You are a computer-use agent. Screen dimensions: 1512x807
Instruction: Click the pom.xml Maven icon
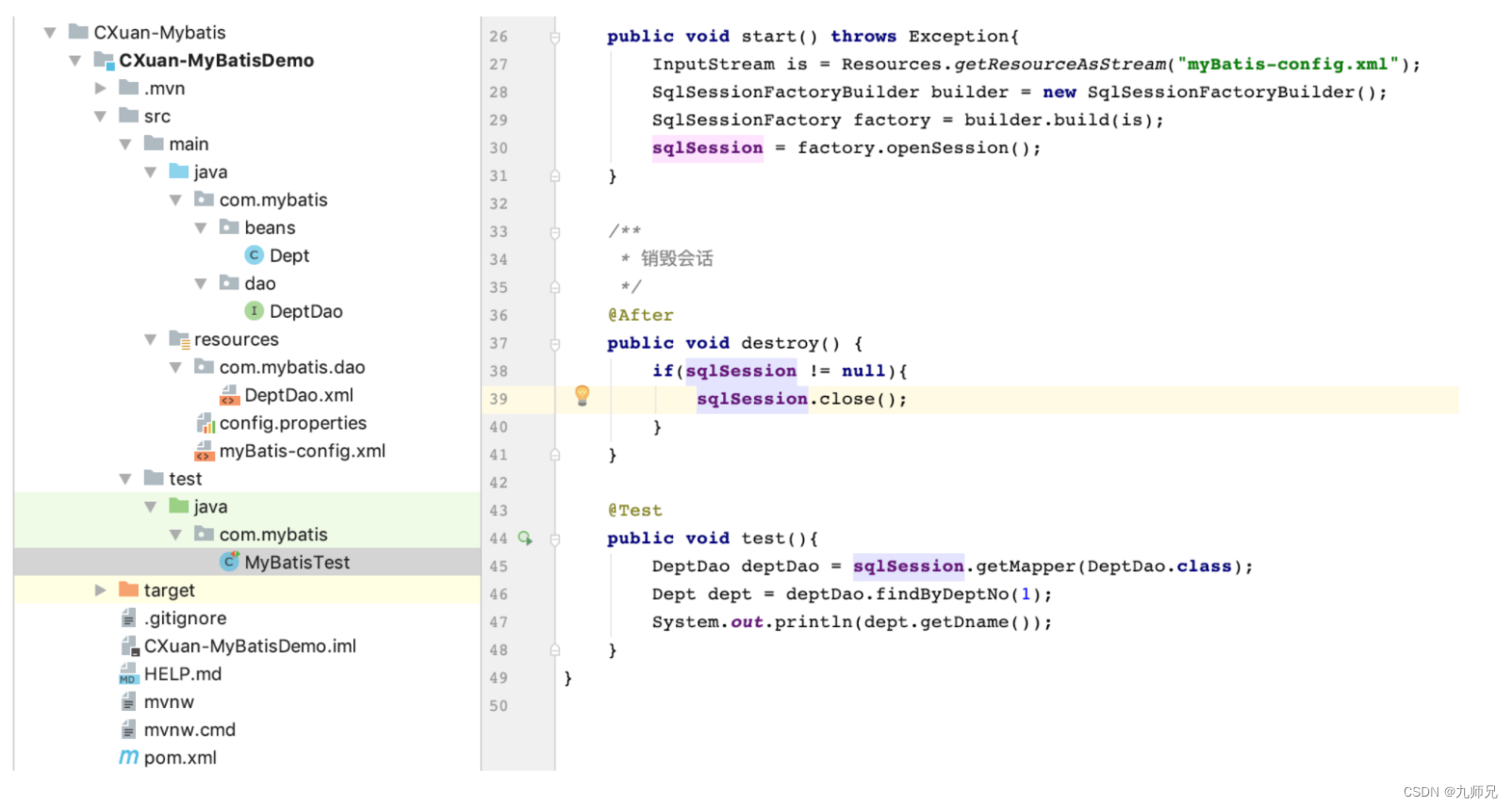pos(129,757)
